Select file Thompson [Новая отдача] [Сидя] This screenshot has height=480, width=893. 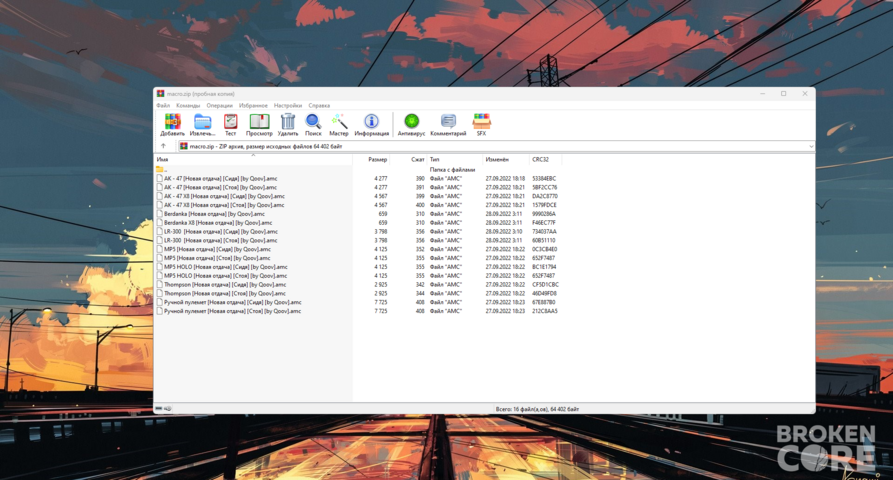[x=225, y=284]
